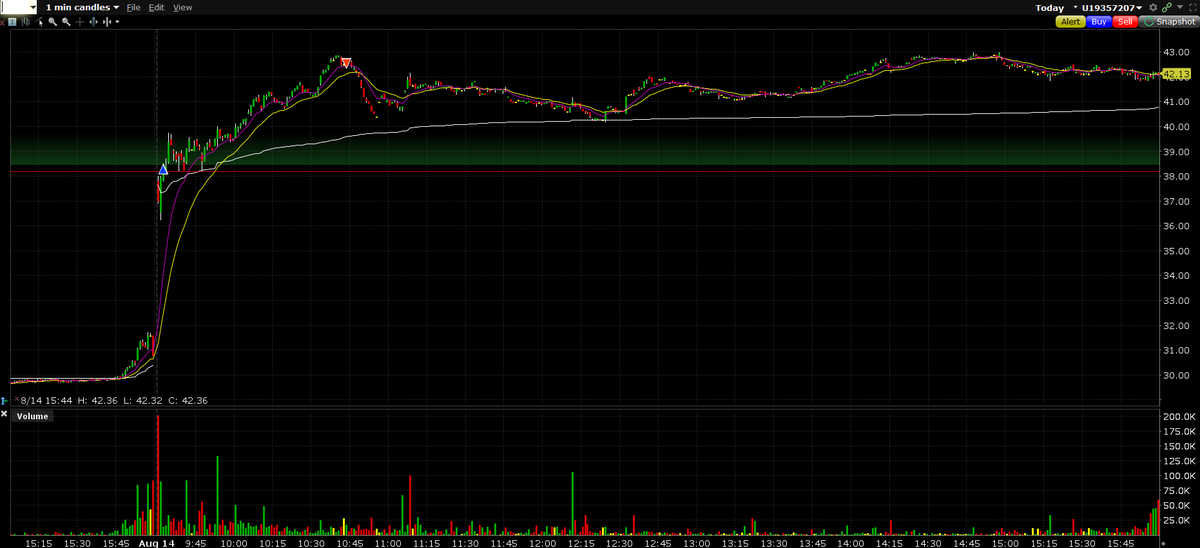Click the 38.00 price axis label
The image size is (1200, 548).
(1174, 176)
